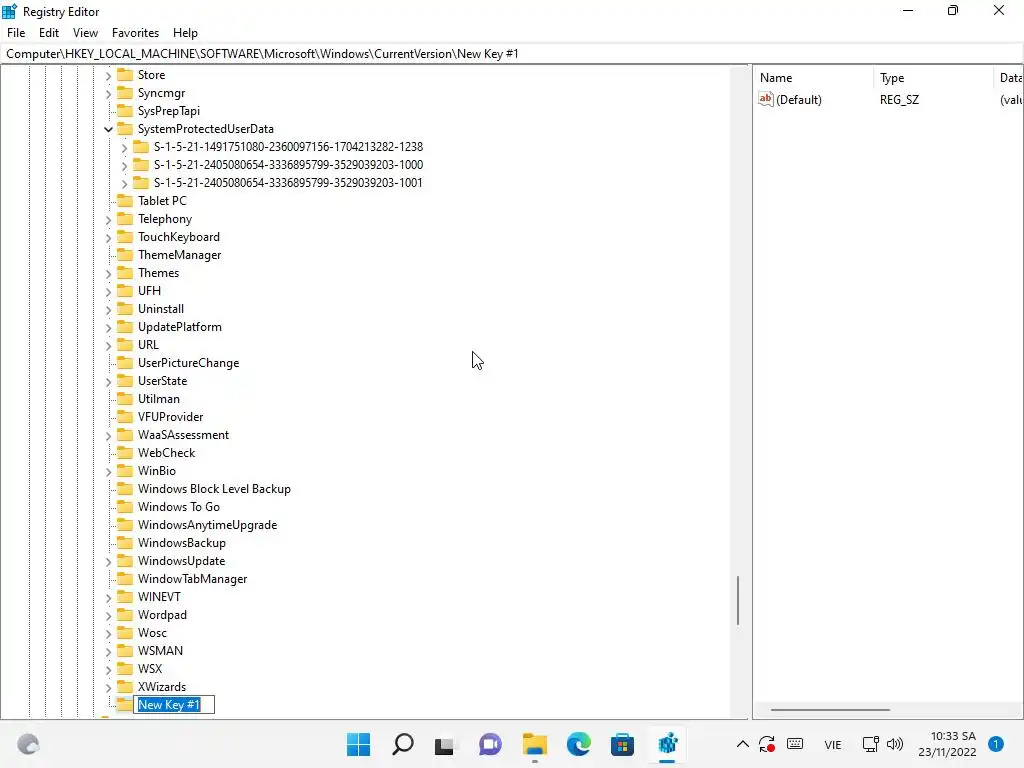Select the URL folder icon

pyautogui.click(x=125, y=344)
